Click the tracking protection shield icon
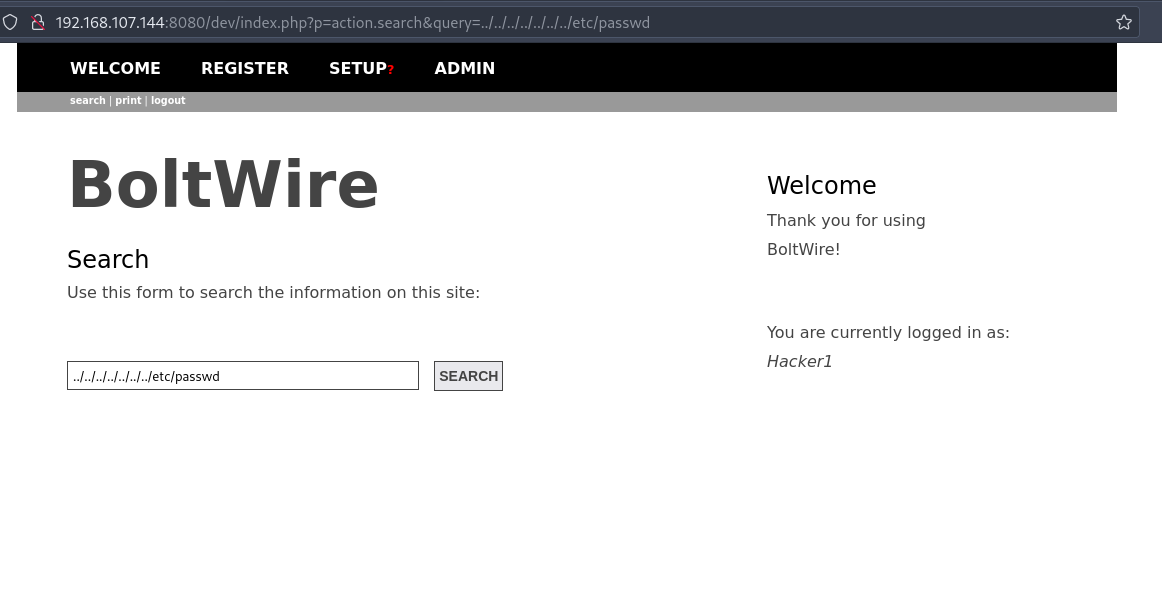Image resolution: width=1162 pixels, height=613 pixels. tap(10, 22)
